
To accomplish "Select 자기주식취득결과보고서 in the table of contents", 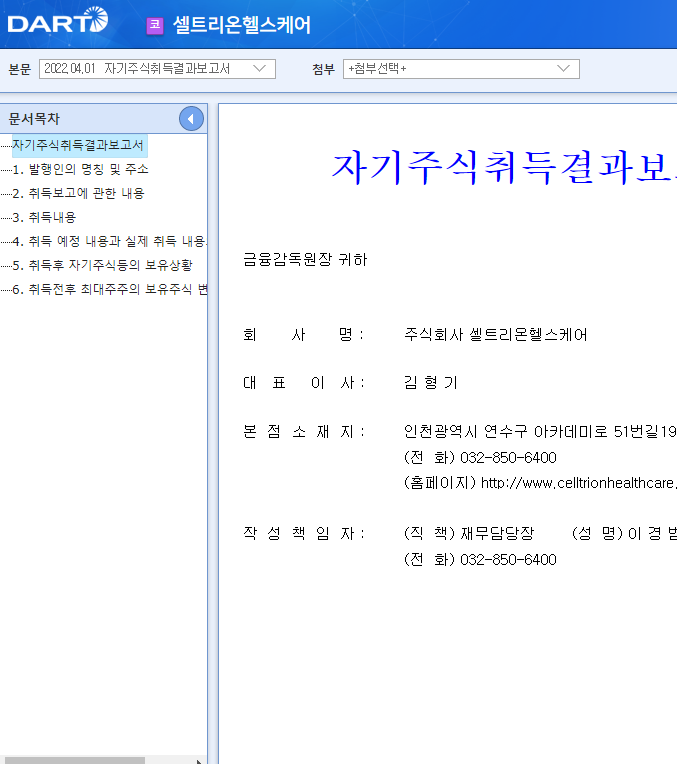I will click(x=78, y=145).
